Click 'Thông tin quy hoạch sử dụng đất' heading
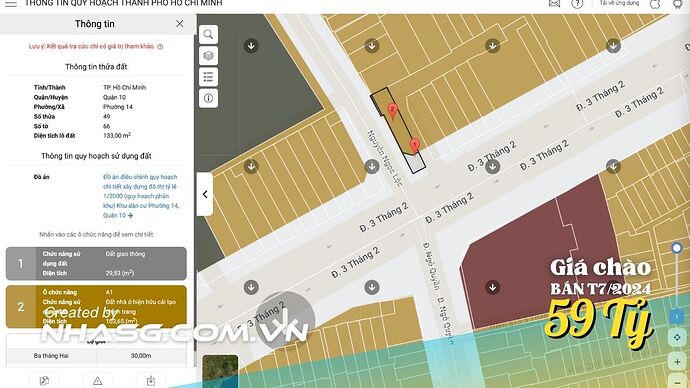The image size is (690, 388). [96, 156]
